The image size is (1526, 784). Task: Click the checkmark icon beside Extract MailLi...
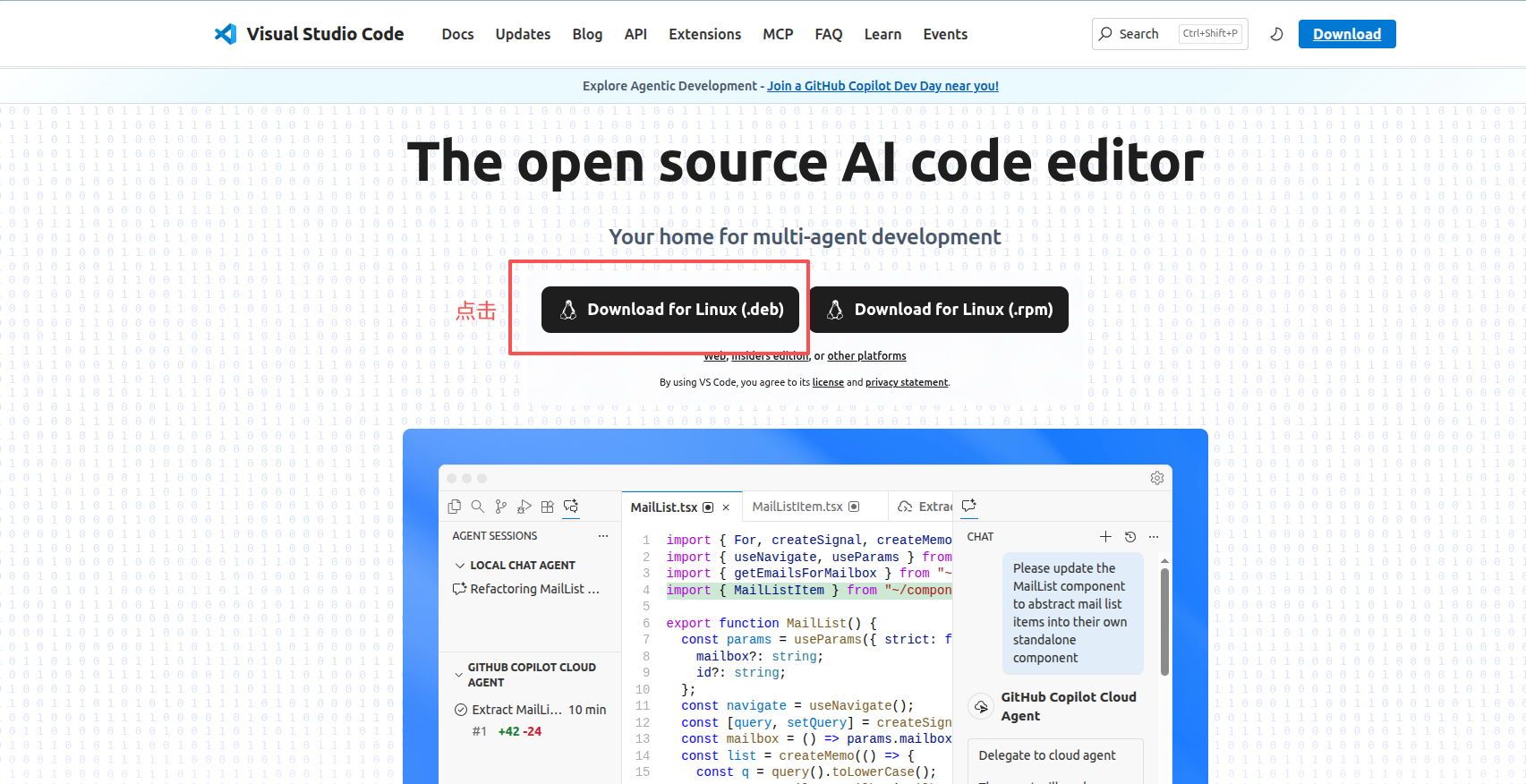pos(461,710)
